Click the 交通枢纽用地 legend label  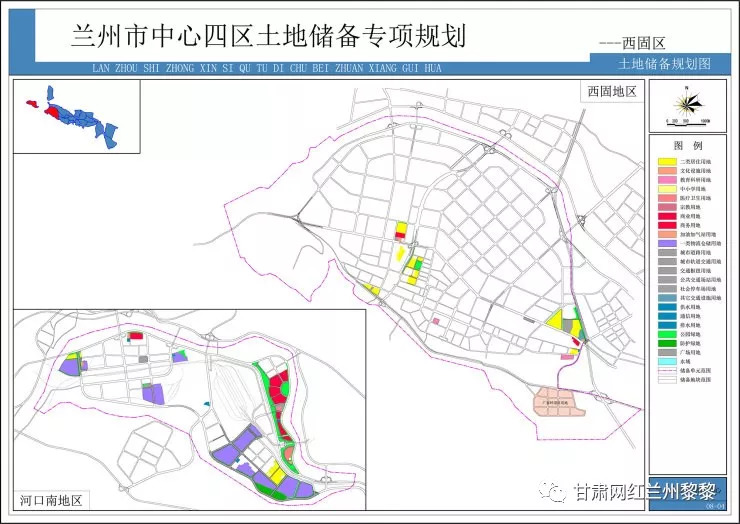[x=695, y=271]
